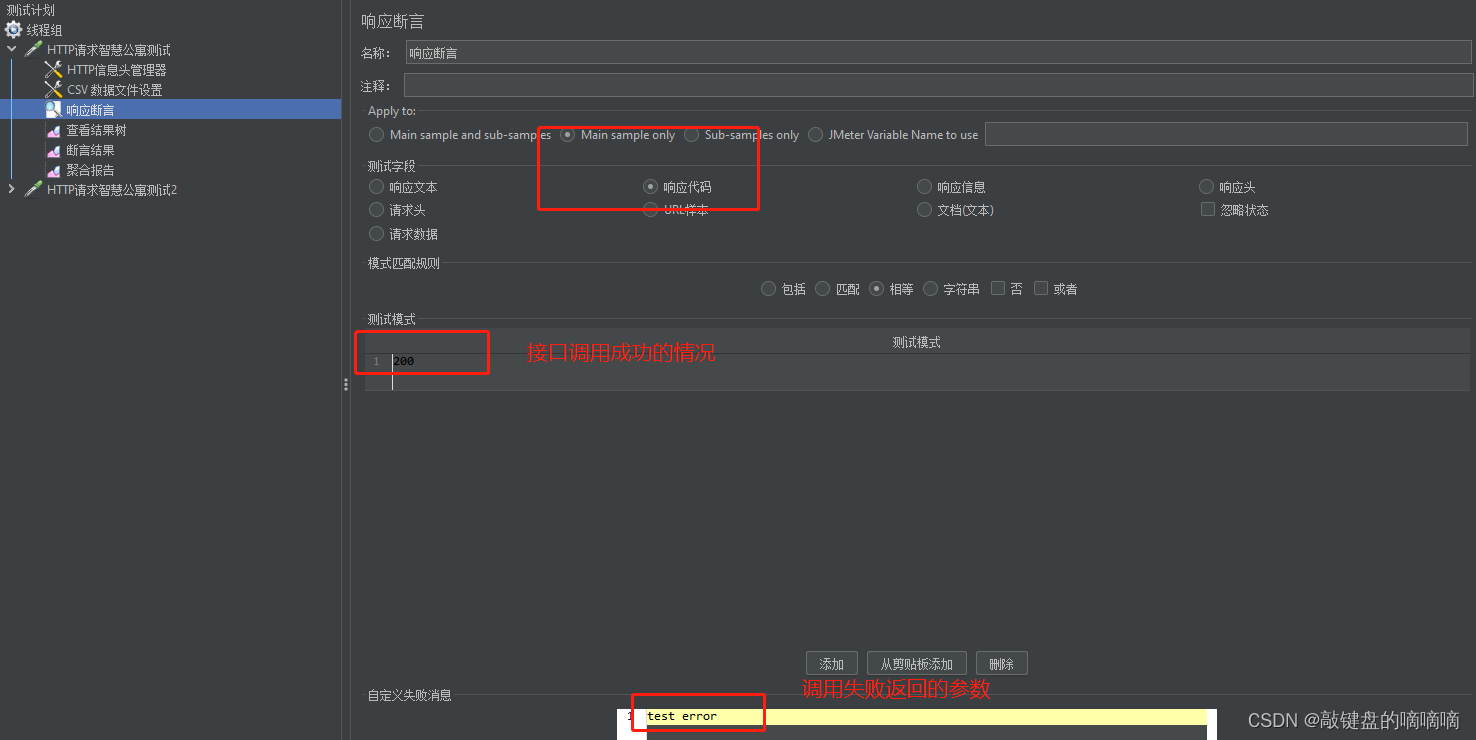
Task: Click into the 名称 input field
Action: click(x=939, y=53)
